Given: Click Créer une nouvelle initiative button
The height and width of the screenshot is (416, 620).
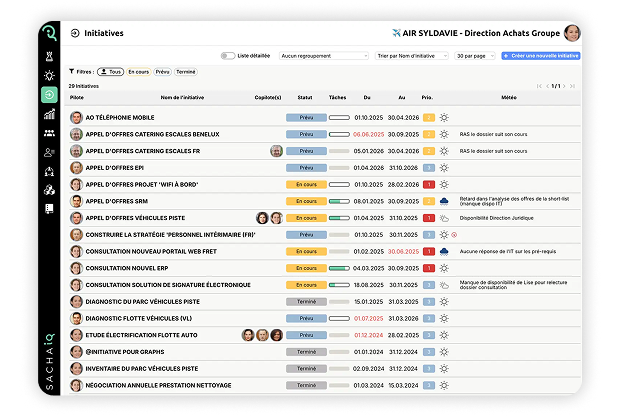Looking at the screenshot, I should click(540, 56).
